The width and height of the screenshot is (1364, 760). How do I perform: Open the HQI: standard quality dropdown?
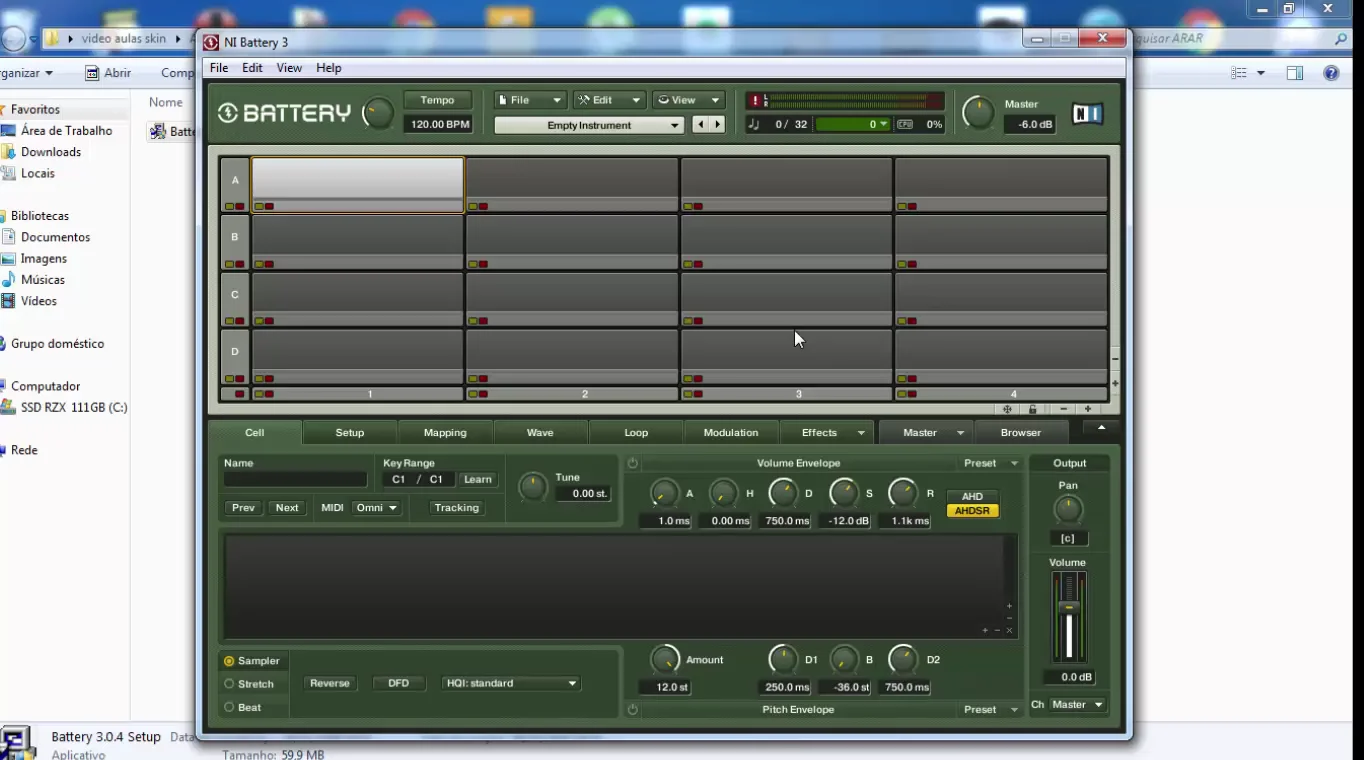click(x=511, y=683)
